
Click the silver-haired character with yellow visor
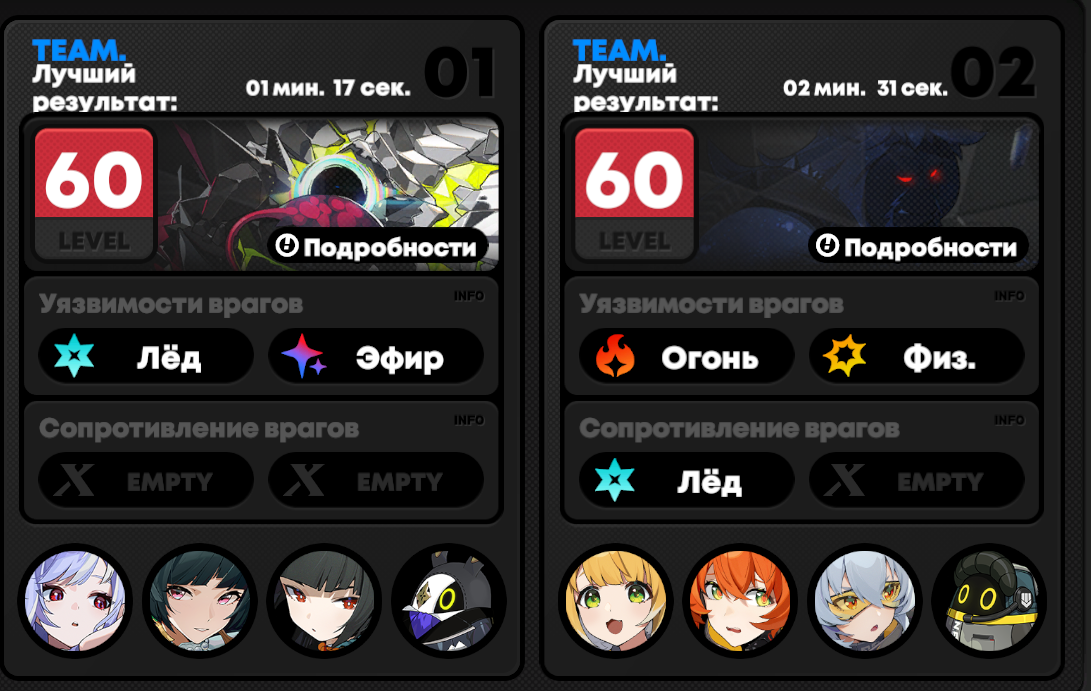(x=865, y=601)
